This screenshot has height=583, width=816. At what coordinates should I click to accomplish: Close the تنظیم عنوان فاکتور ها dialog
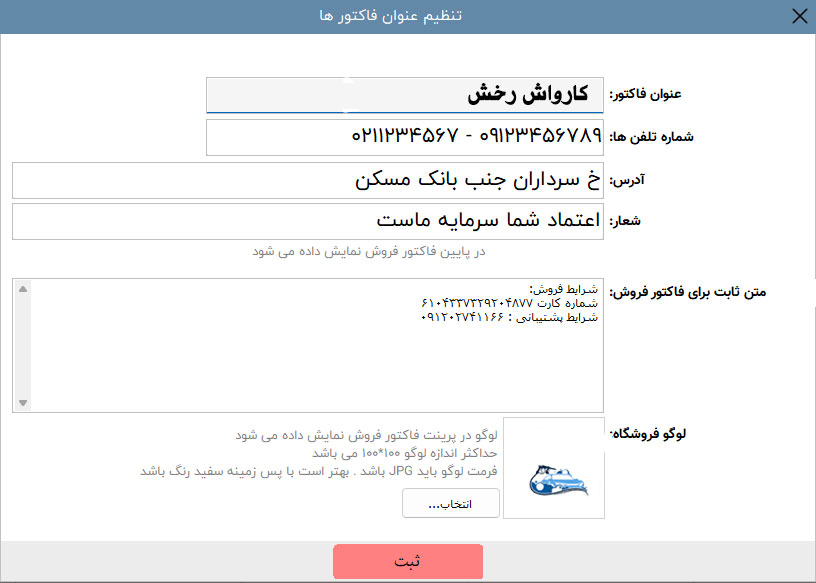pyautogui.click(x=799, y=16)
